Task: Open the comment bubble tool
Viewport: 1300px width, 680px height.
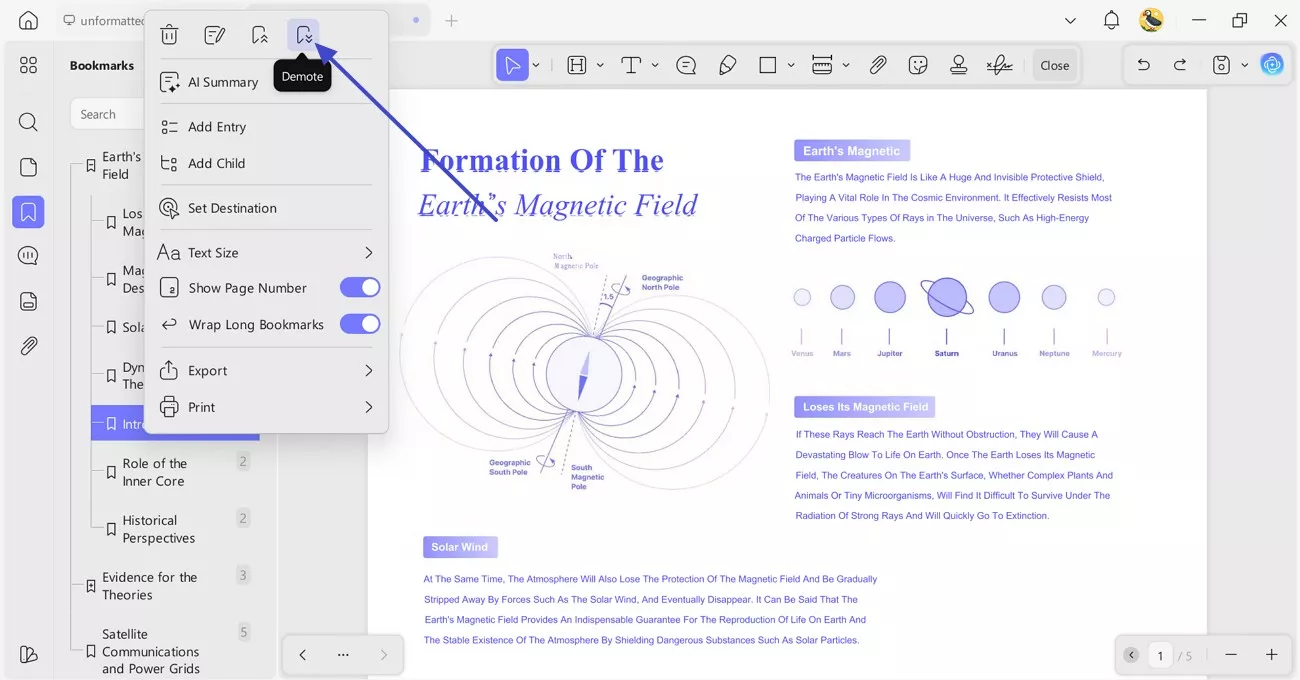Action: pyautogui.click(x=686, y=65)
